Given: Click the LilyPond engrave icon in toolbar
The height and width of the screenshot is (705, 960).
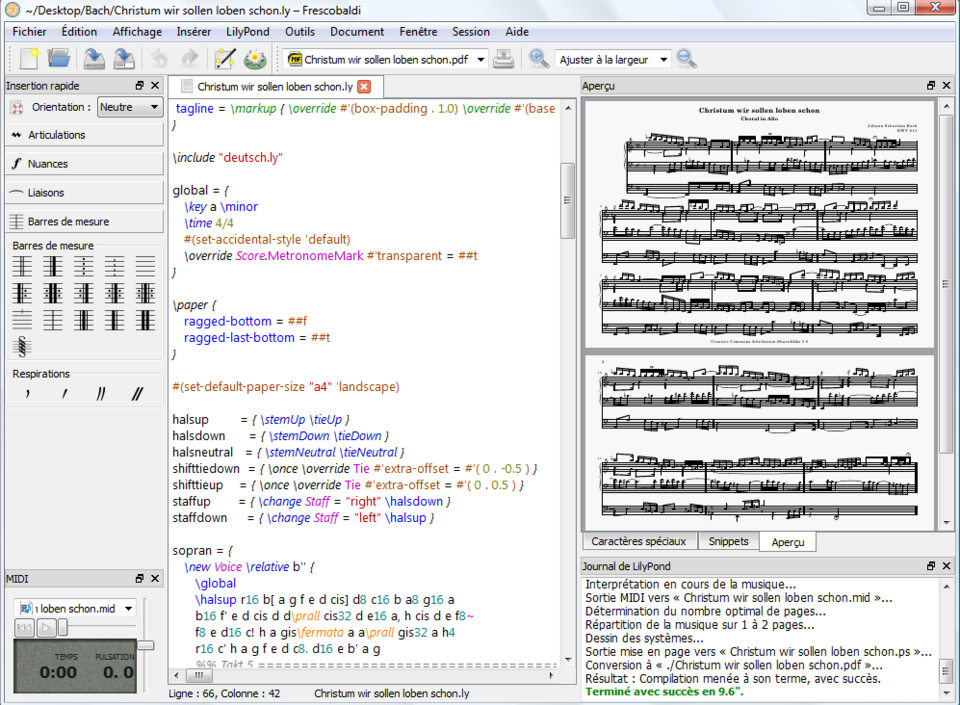Looking at the screenshot, I should [x=255, y=59].
